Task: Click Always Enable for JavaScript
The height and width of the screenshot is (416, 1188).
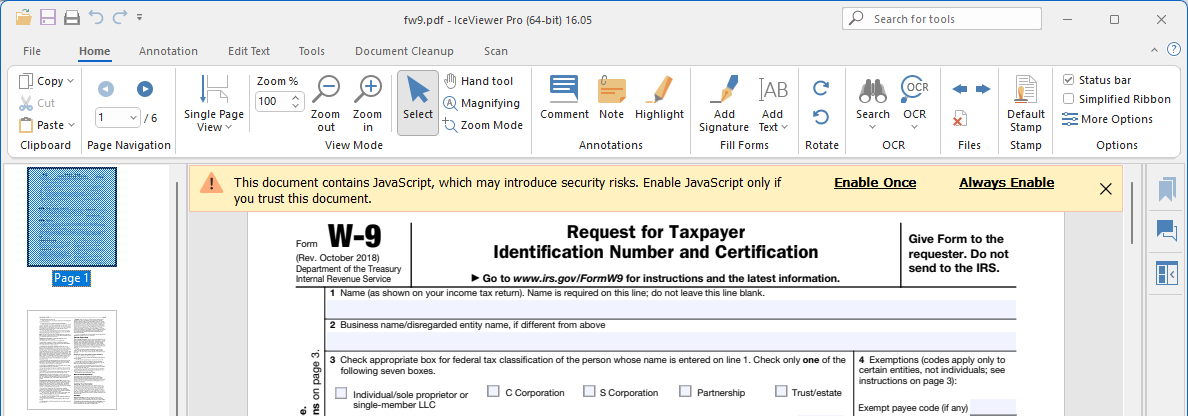Action: [x=1006, y=183]
